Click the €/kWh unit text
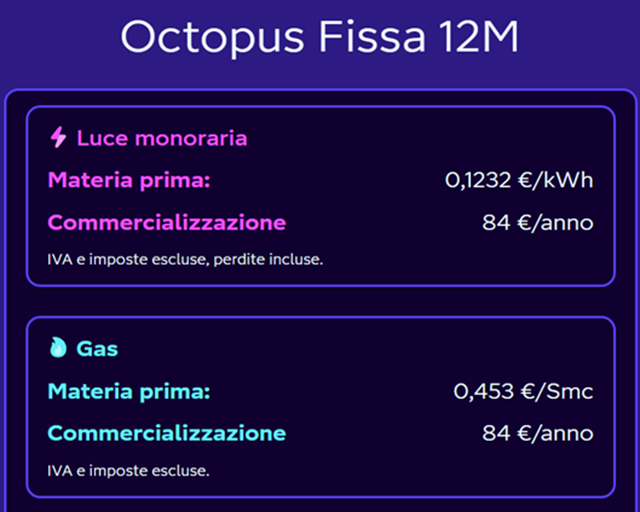 click(x=557, y=180)
